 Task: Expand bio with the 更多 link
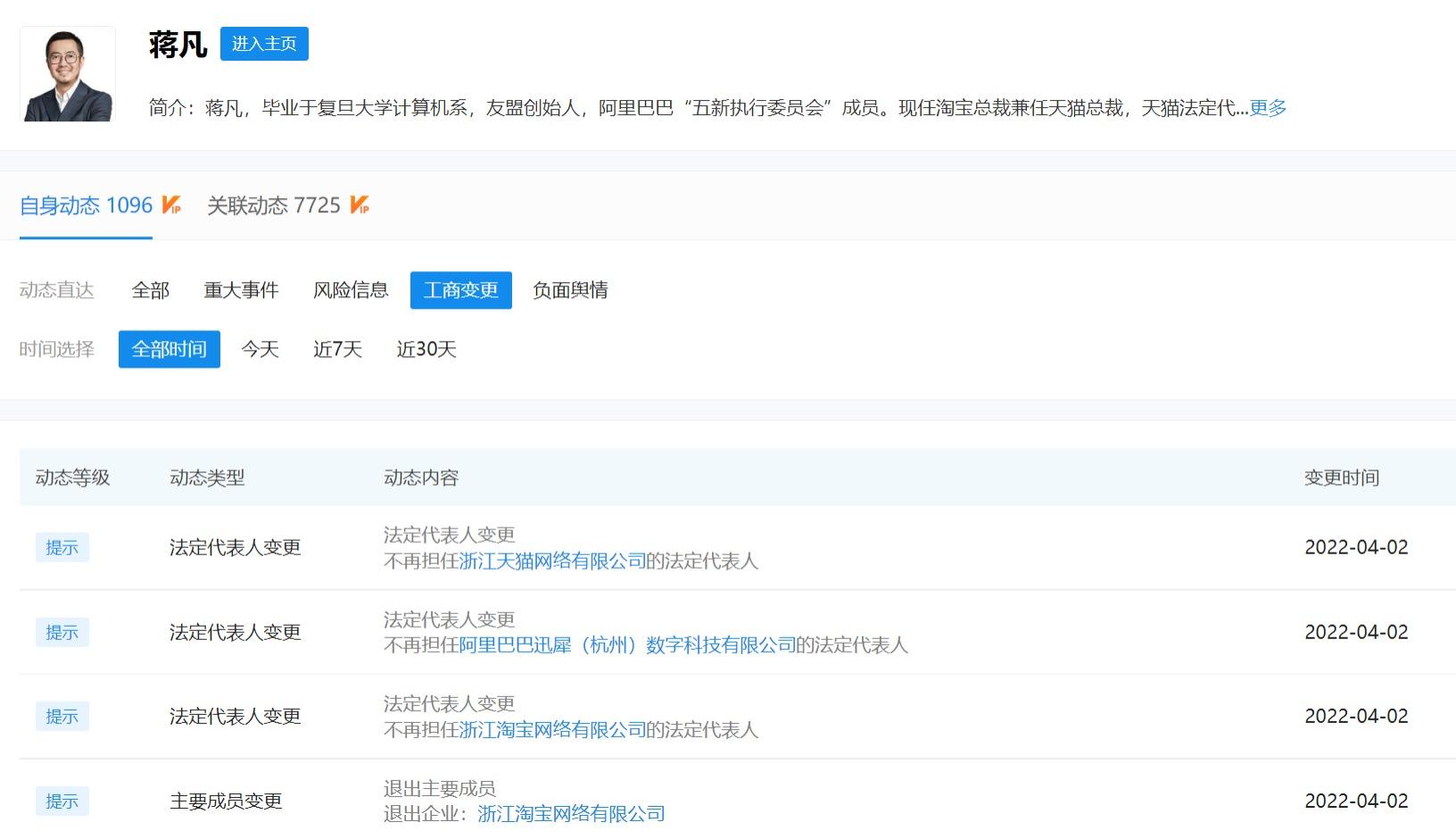pyautogui.click(x=1268, y=108)
